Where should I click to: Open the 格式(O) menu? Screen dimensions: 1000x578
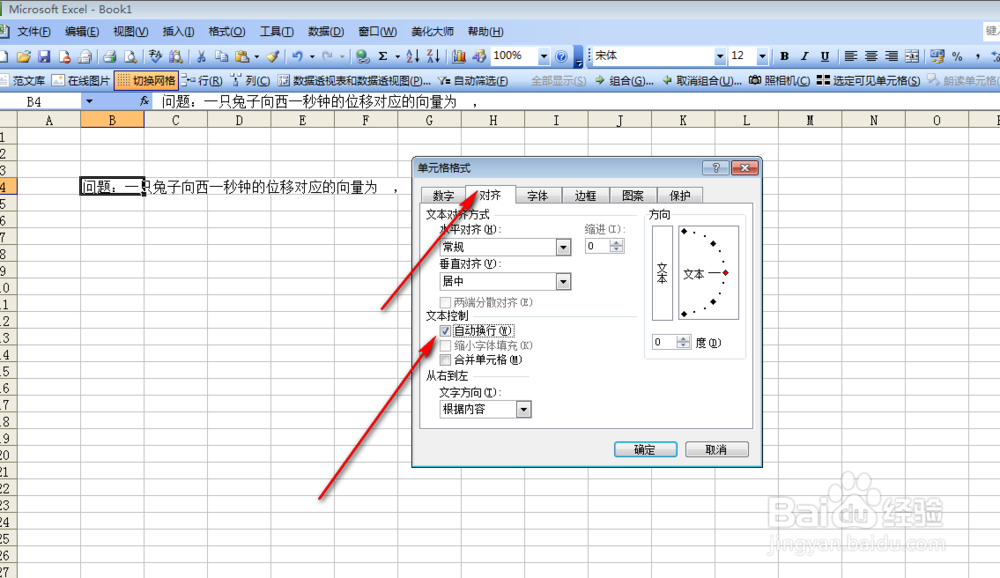(227, 31)
